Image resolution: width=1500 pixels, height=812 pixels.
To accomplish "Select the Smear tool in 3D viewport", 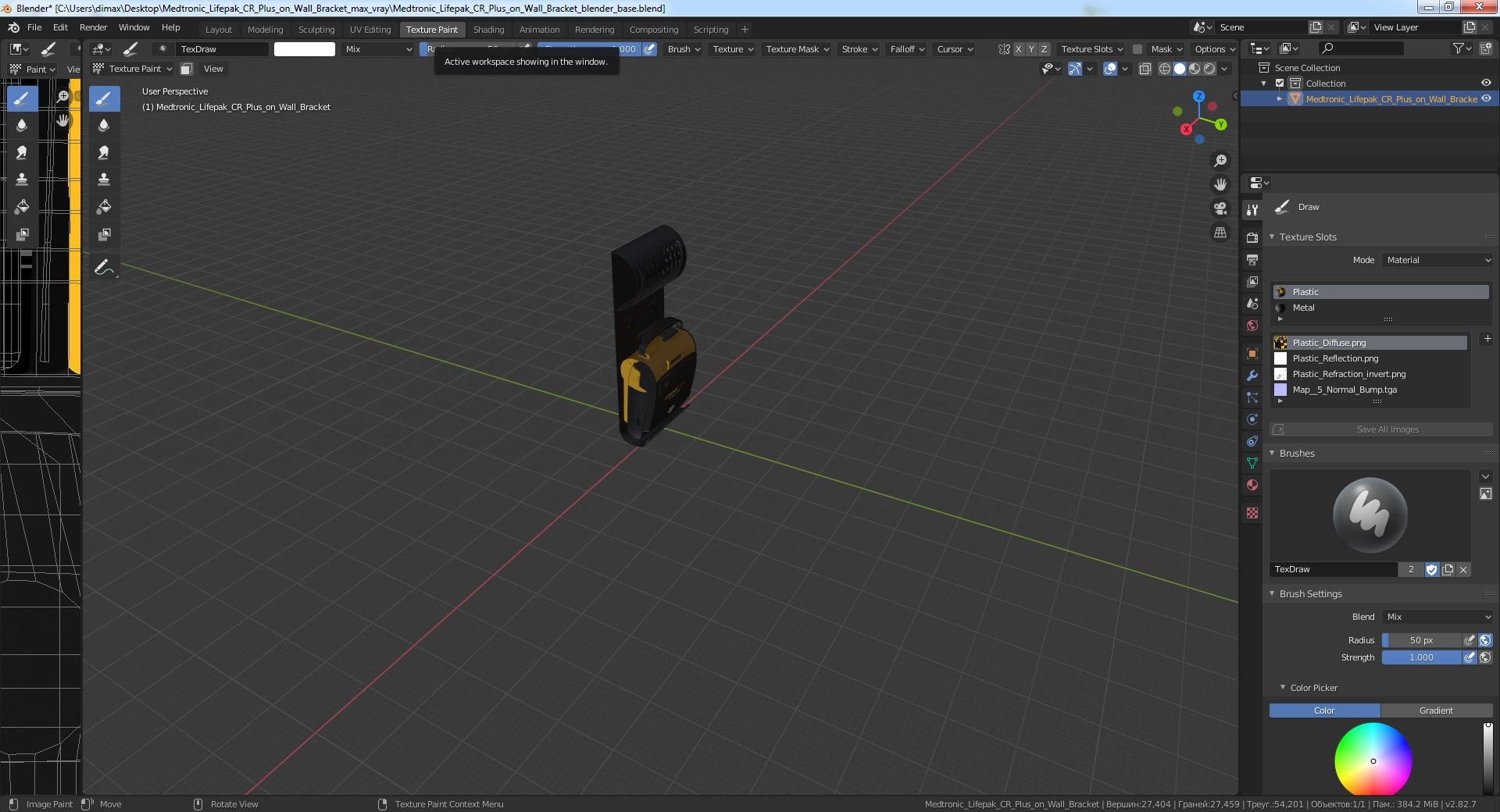I will coord(104,153).
